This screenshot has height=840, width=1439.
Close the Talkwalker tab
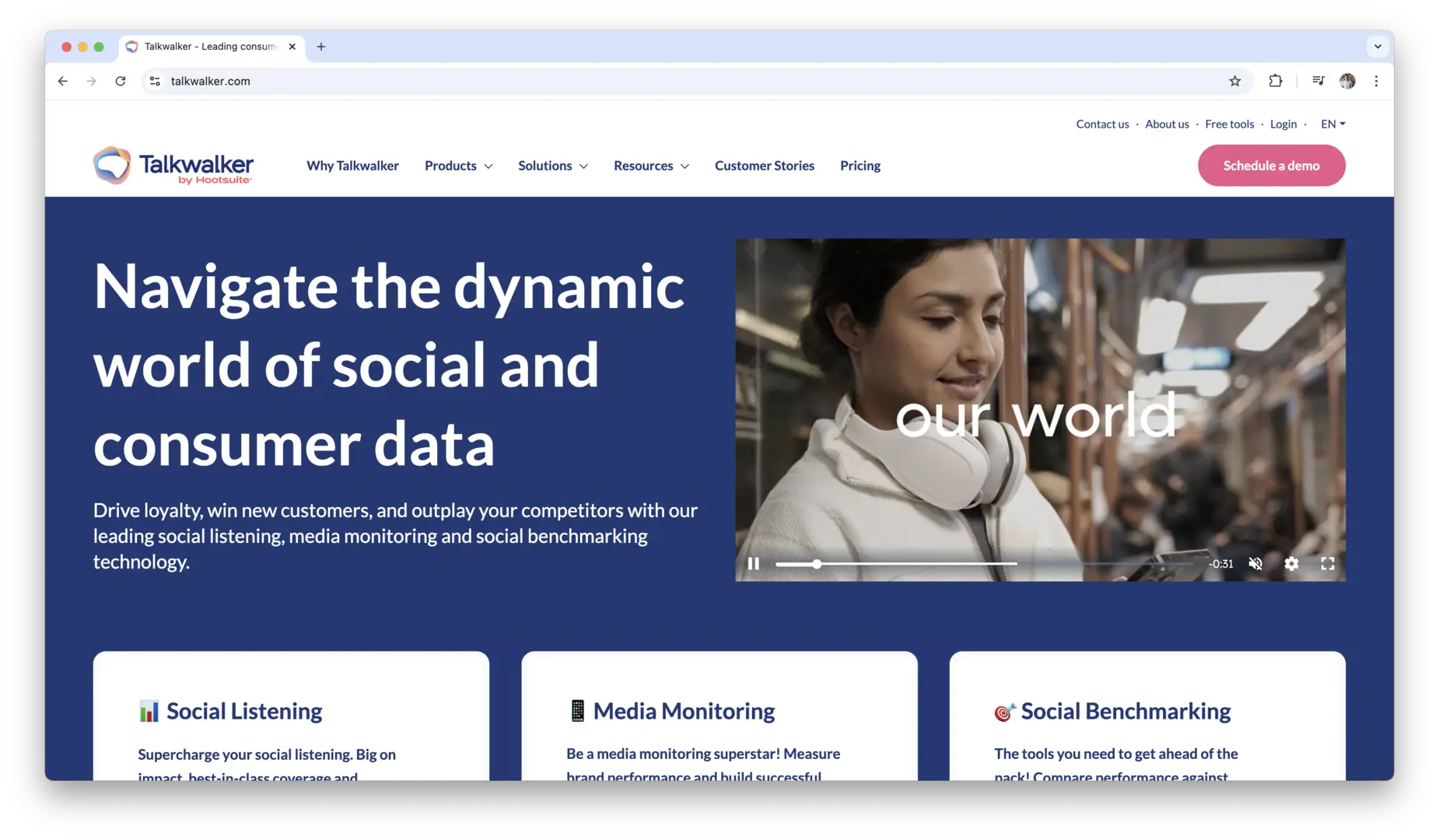292,47
